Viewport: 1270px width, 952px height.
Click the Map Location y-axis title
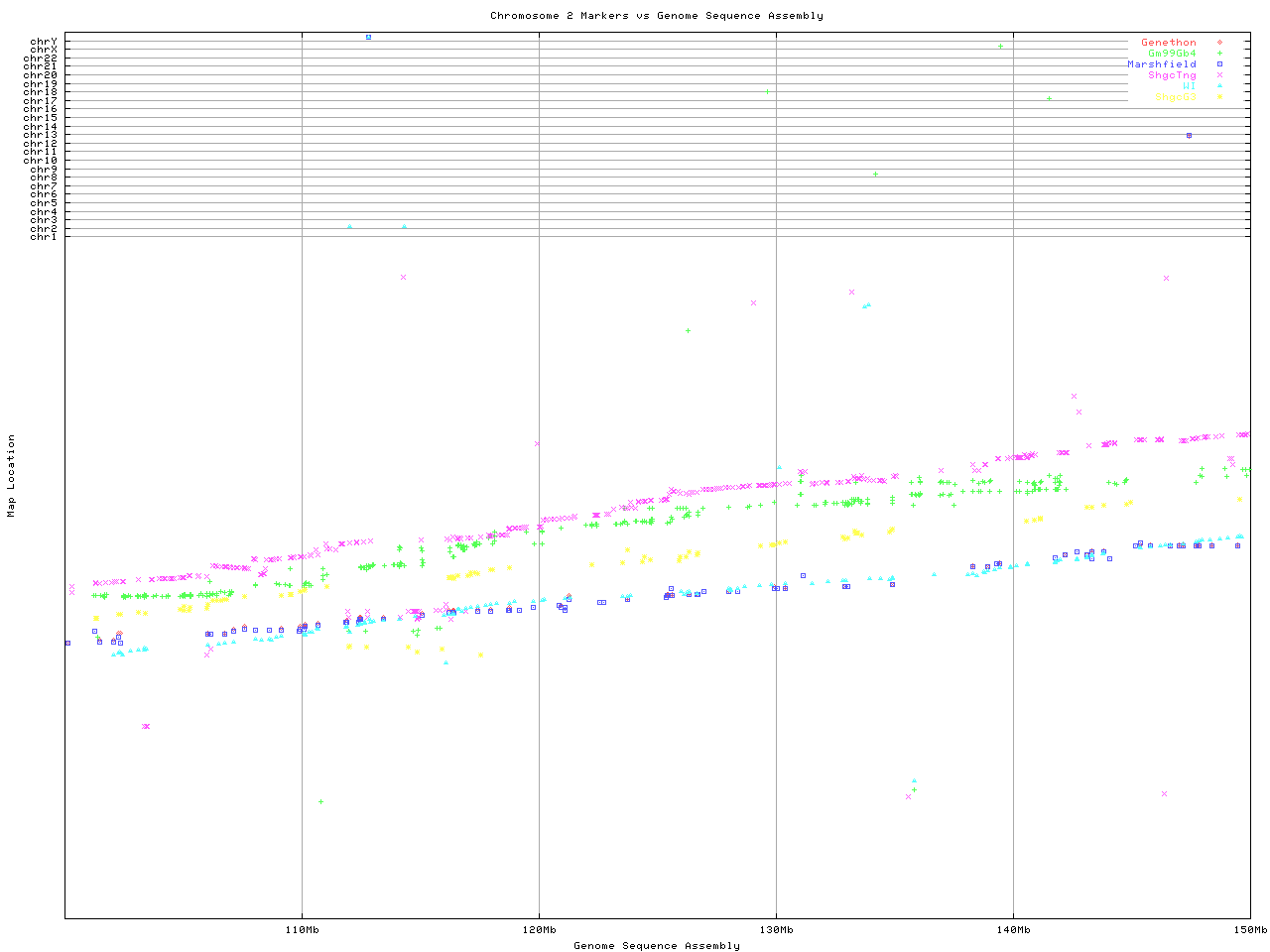pyautogui.click(x=12, y=475)
